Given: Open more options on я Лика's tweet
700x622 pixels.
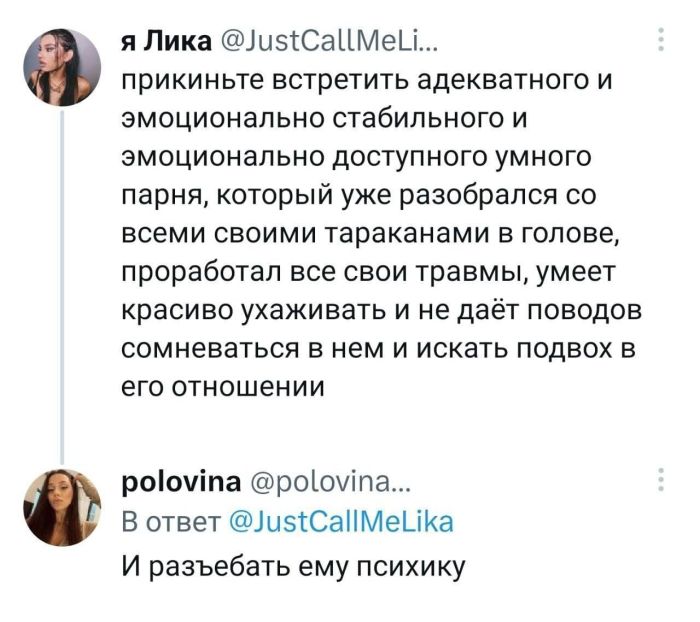Looking at the screenshot, I should click(x=660, y=40).
